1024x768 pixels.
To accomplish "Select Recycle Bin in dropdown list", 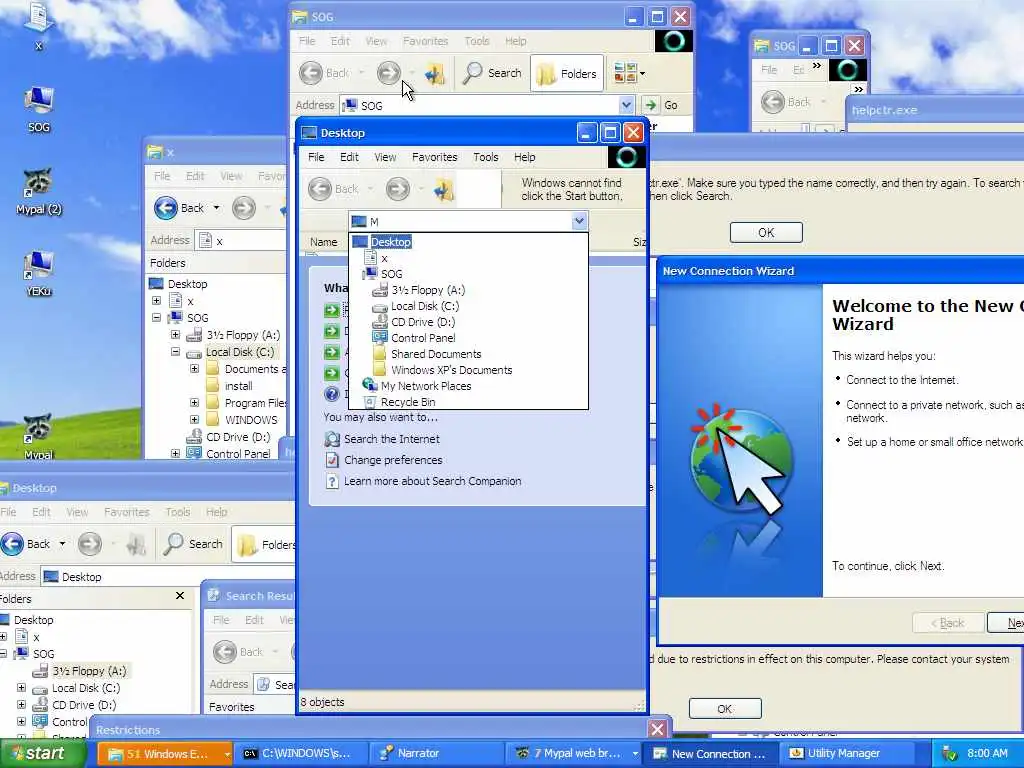I will click(408, 402).
